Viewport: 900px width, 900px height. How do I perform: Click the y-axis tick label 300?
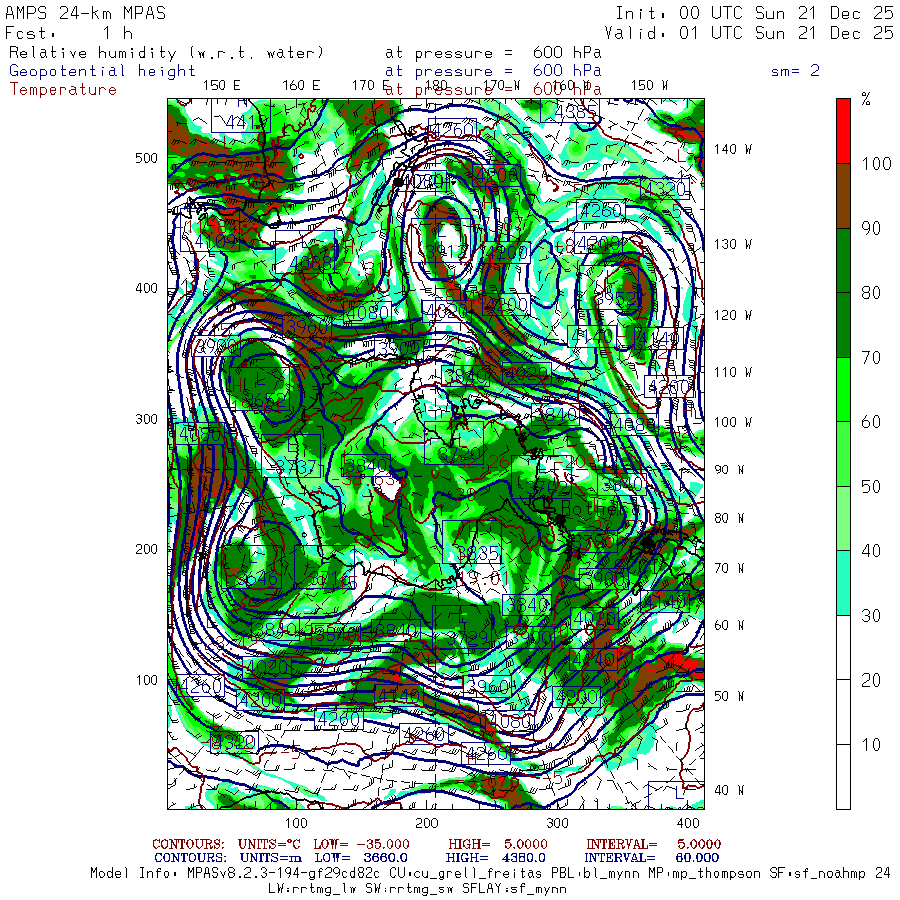pyautogui.click(x=146, y=419)
